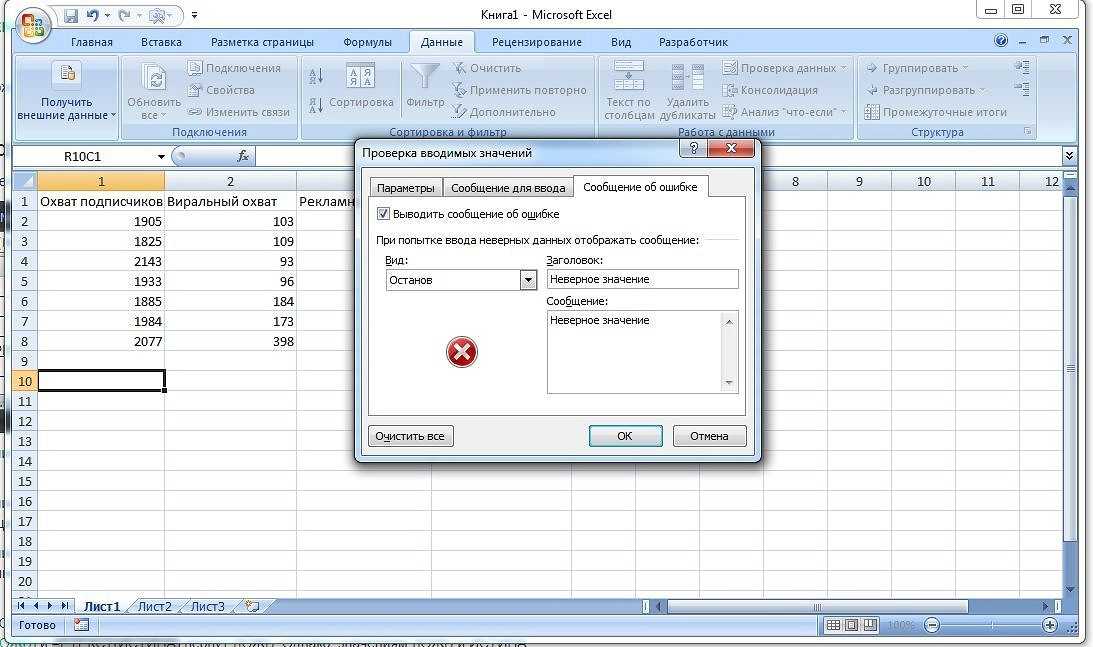This screenshot has width=1093, height=647.
Task: Undo the last action
Action: 92,15
